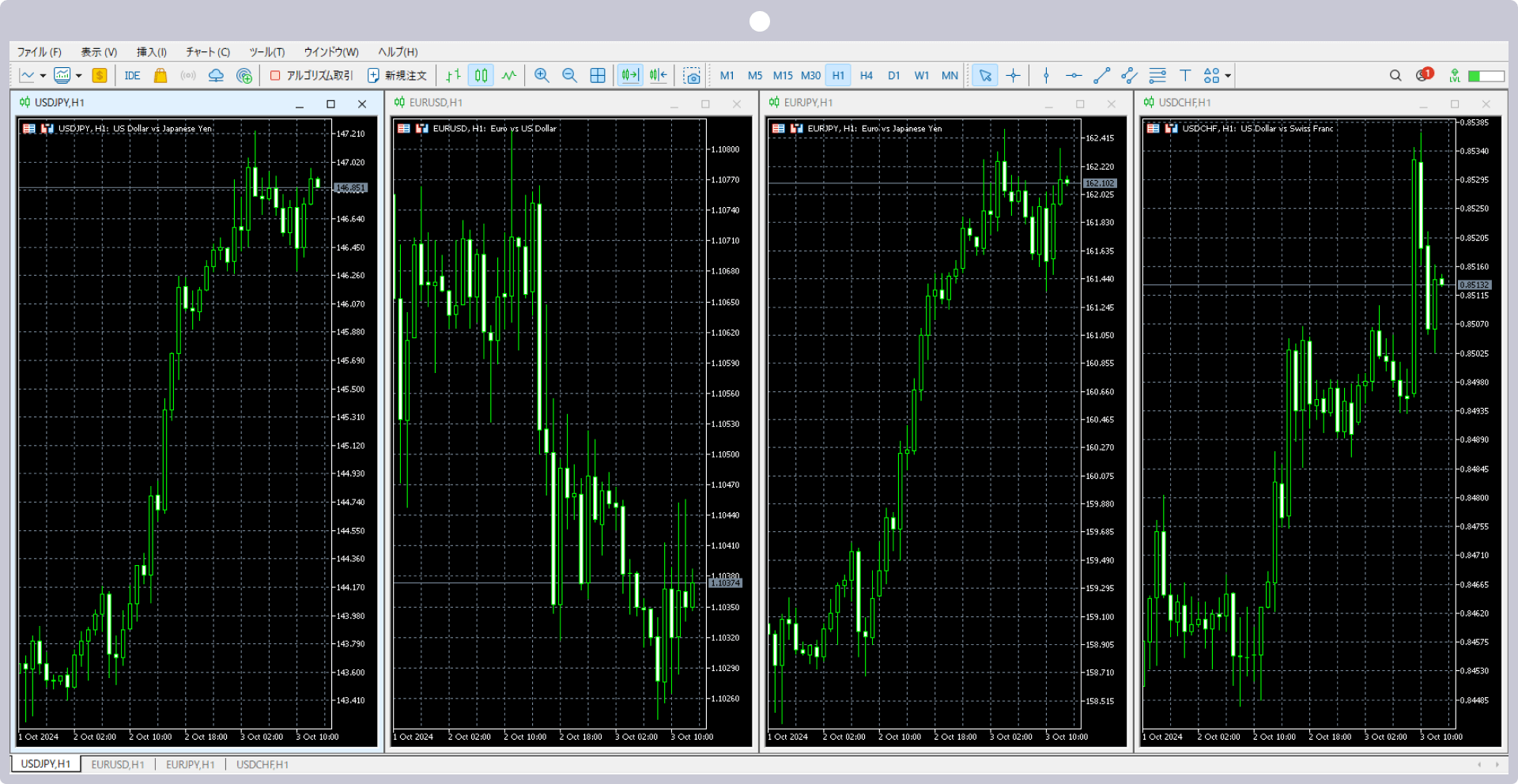The image size is (1518, 784).
Task: Open the チャート (C) menu
Action: point(207,52)
